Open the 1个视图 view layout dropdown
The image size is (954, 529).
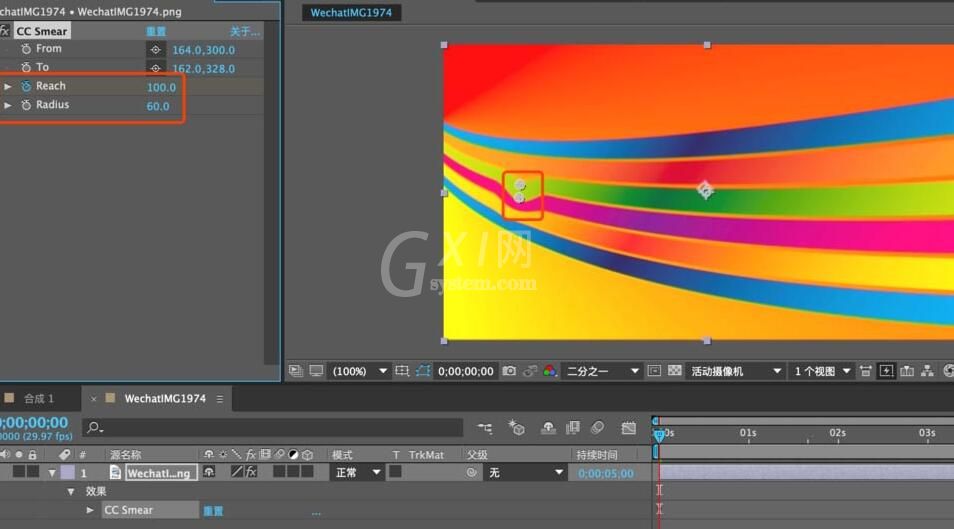pos(821,371)
